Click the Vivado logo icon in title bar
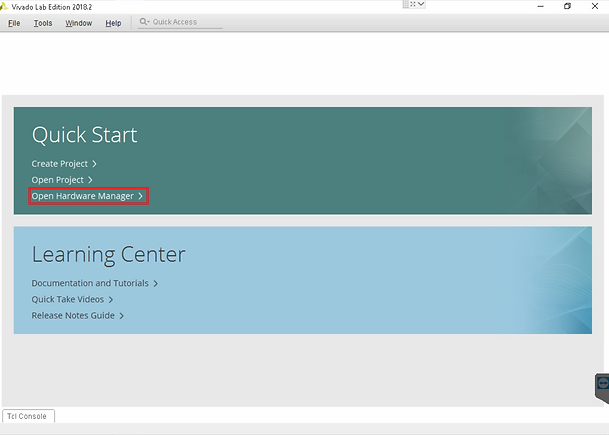The image size is (609, 435). click(x=3, y=6)
